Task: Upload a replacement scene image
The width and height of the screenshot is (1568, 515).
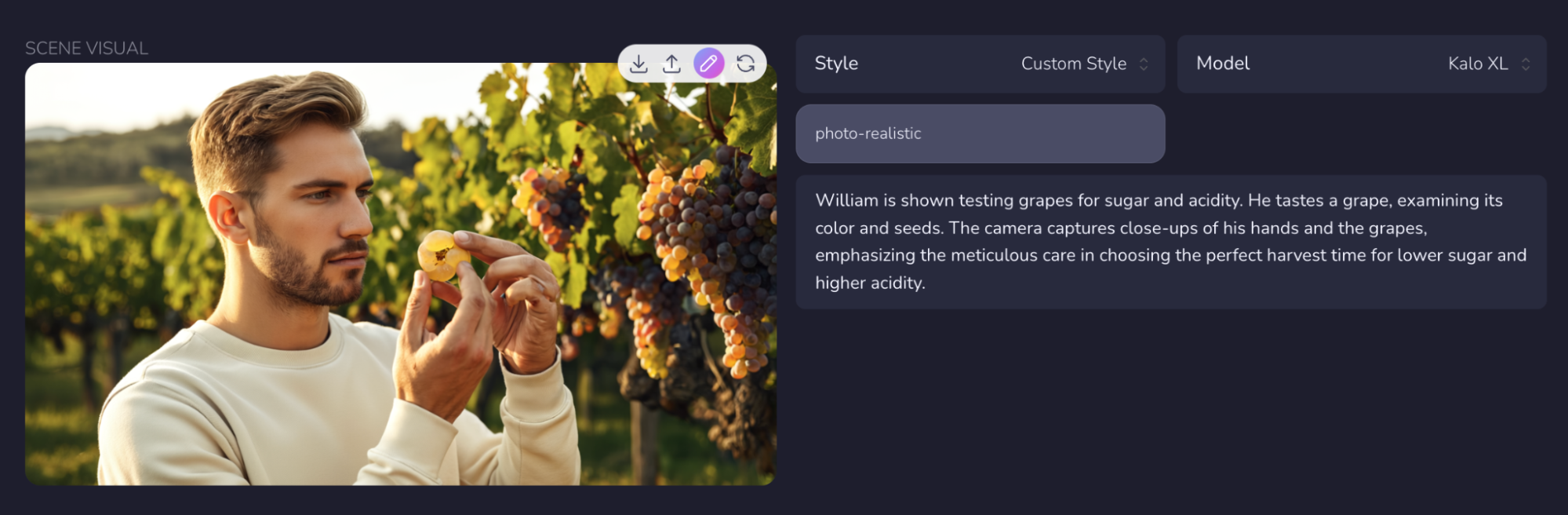Action: pyautogui.click(x=673, y=64)
